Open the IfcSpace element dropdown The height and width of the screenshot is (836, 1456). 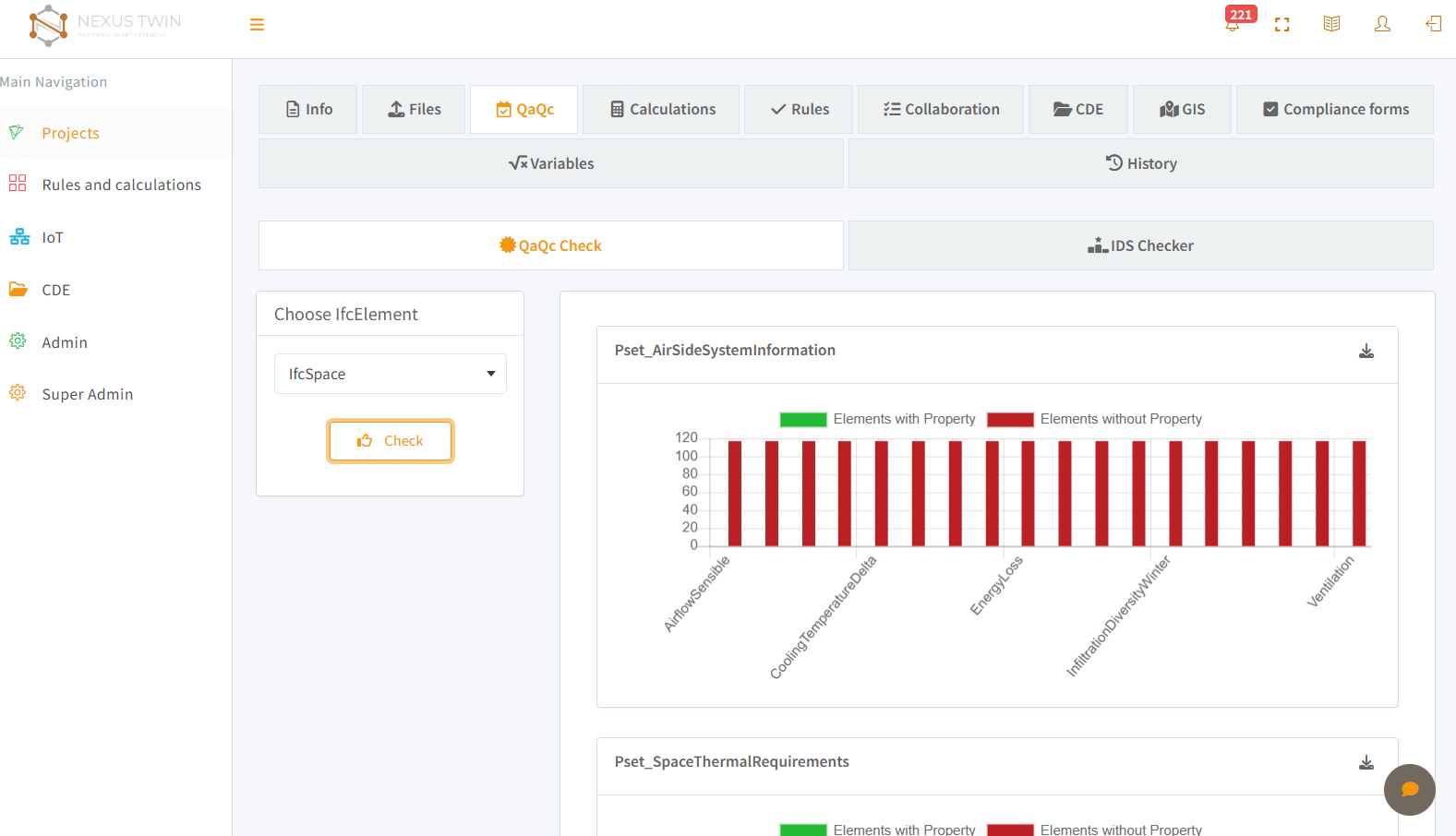pyautogui.click(x=391, y=374)
